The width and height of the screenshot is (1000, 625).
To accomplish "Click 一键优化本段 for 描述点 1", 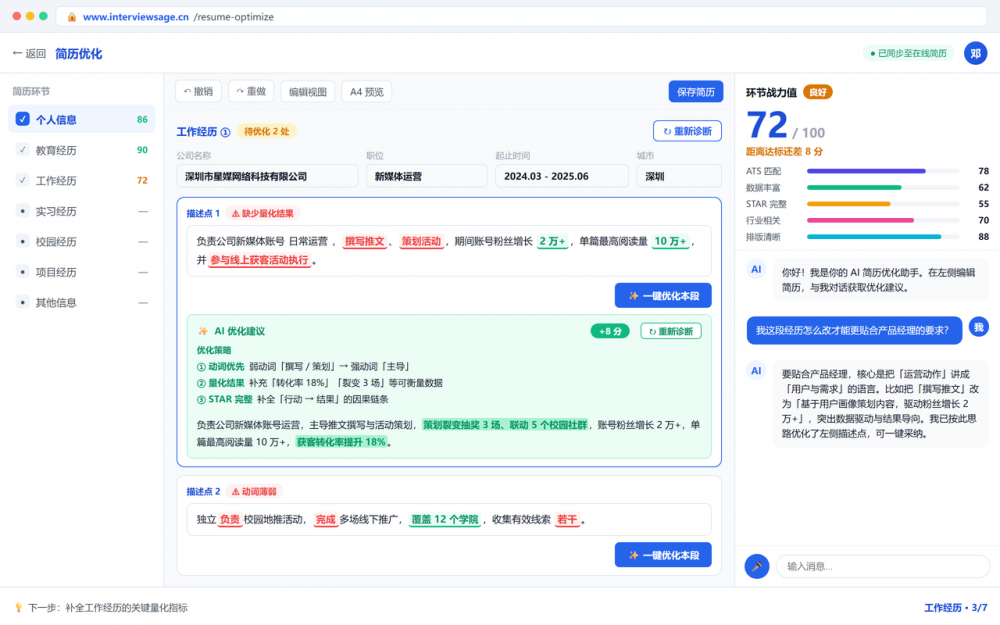I will point(663,296).
